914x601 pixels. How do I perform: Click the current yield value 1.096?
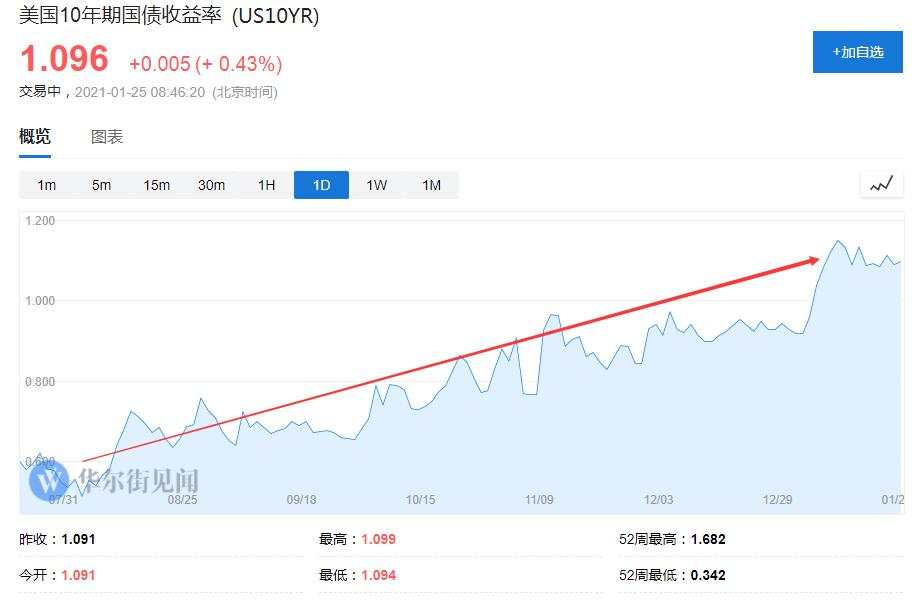tap(64, 59)
